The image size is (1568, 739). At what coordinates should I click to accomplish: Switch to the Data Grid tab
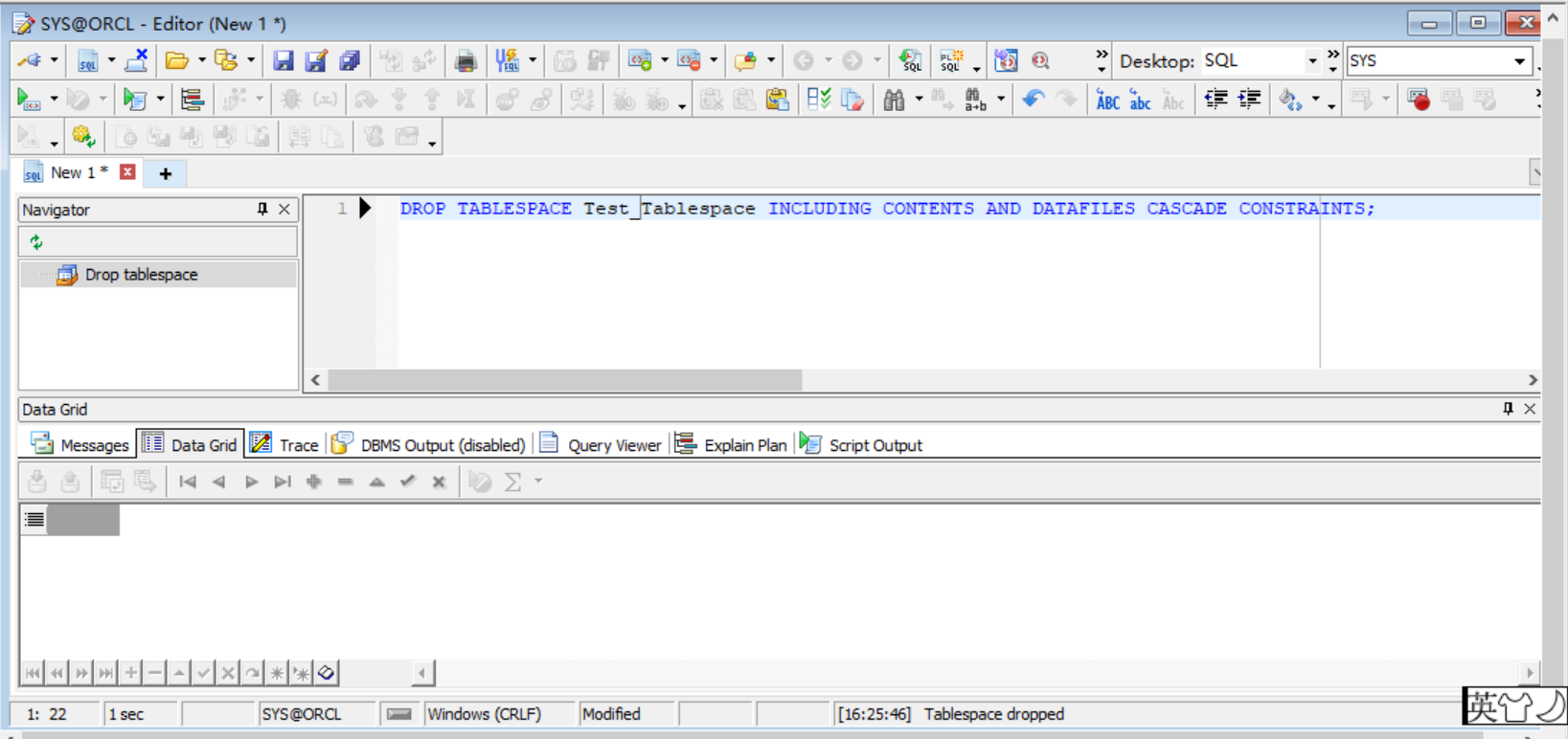click(x=190, y=444)
